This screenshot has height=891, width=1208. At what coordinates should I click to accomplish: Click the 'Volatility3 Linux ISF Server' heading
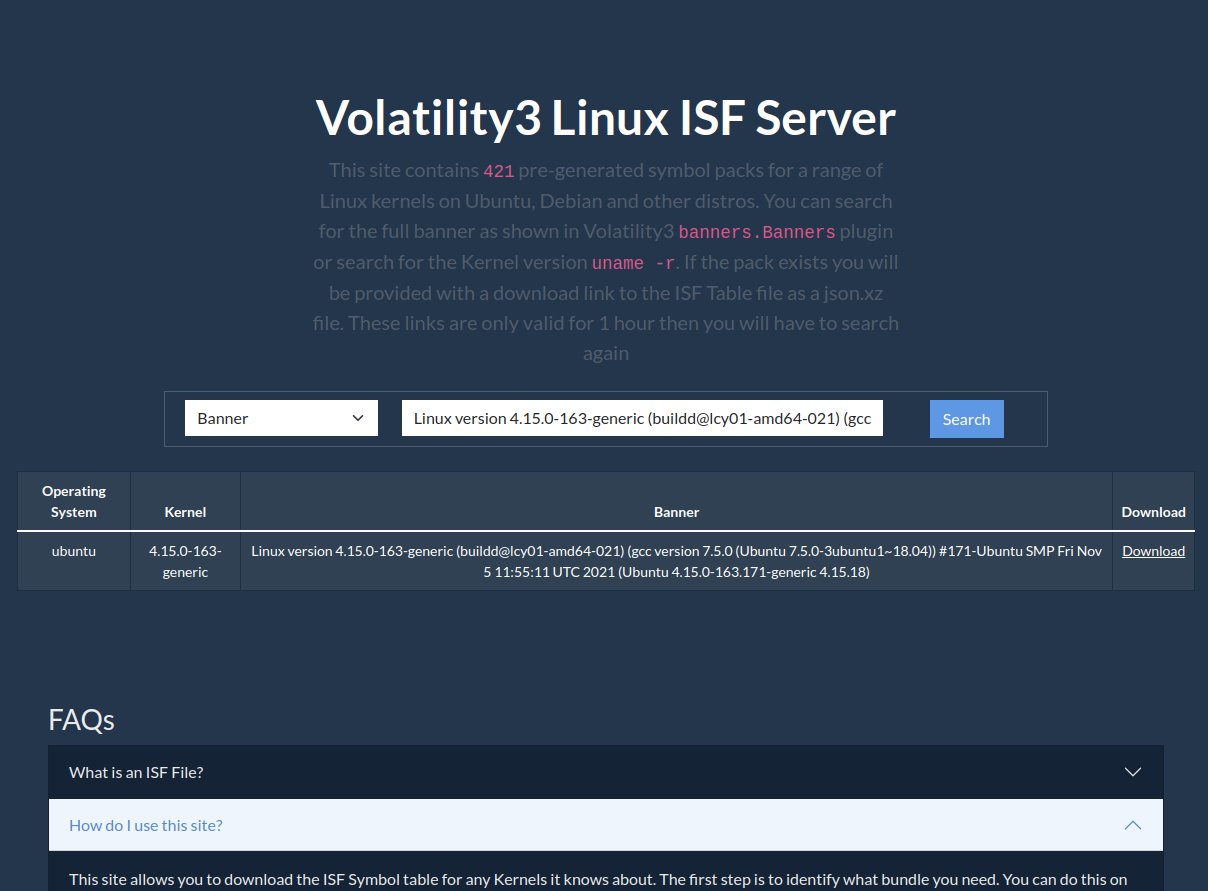606,118
